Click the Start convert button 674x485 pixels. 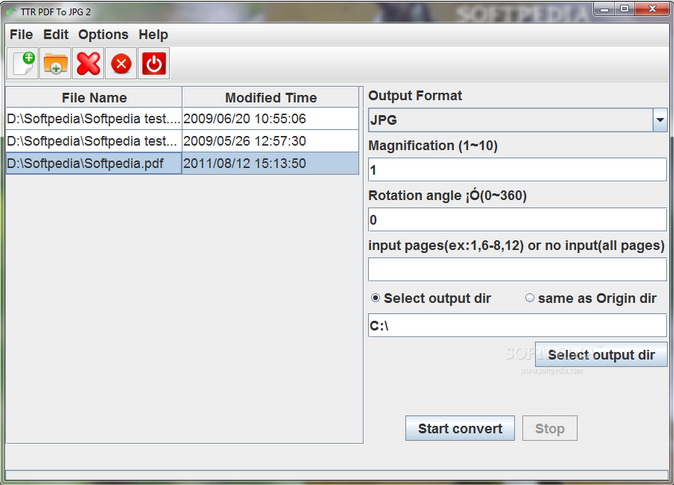coord(460,428)
